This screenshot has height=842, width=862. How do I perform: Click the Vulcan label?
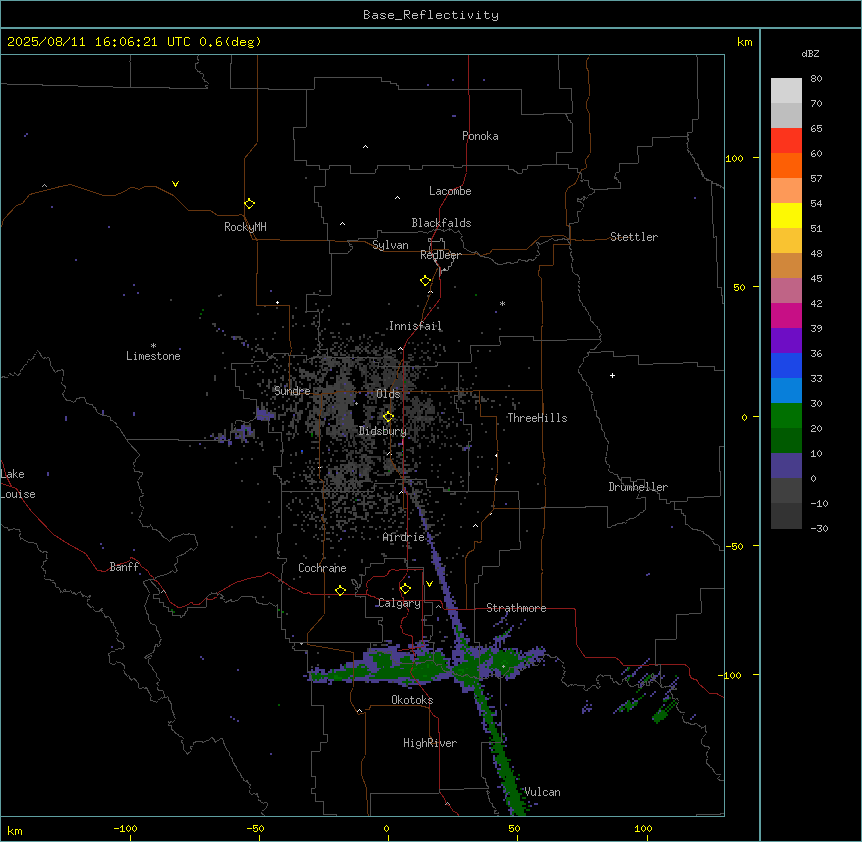pos(543,792)
